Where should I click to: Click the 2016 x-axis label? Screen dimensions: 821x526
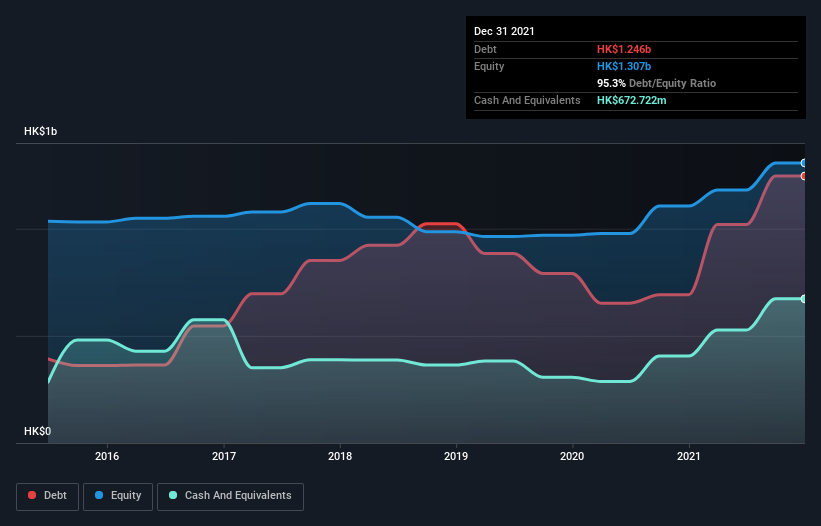click(x=107, y=456)
